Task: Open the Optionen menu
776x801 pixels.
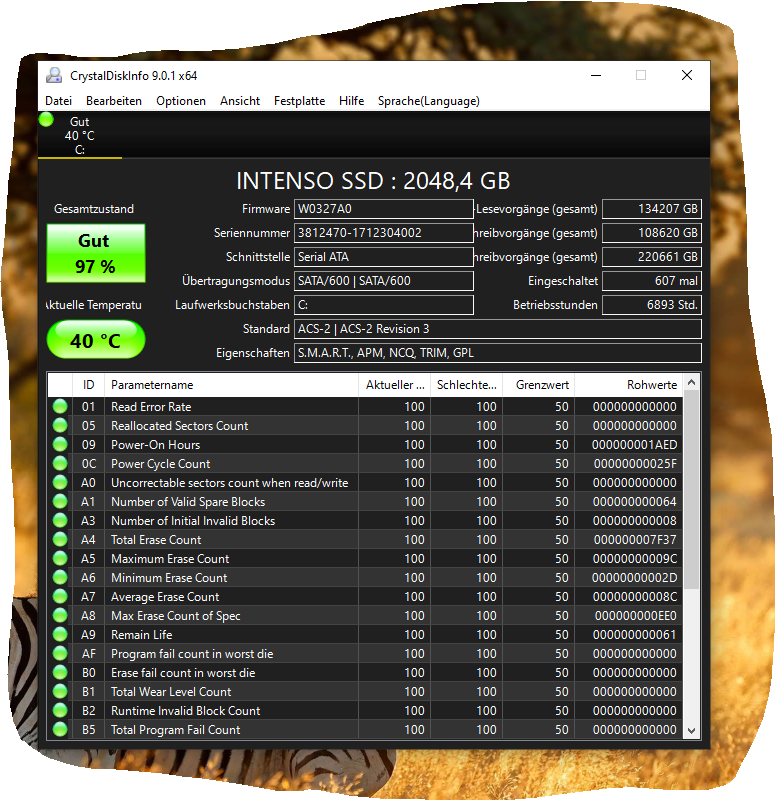Action: [181, 101]
